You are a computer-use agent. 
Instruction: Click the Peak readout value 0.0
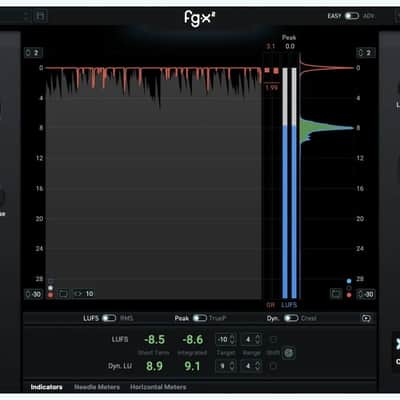pos(290,46)
